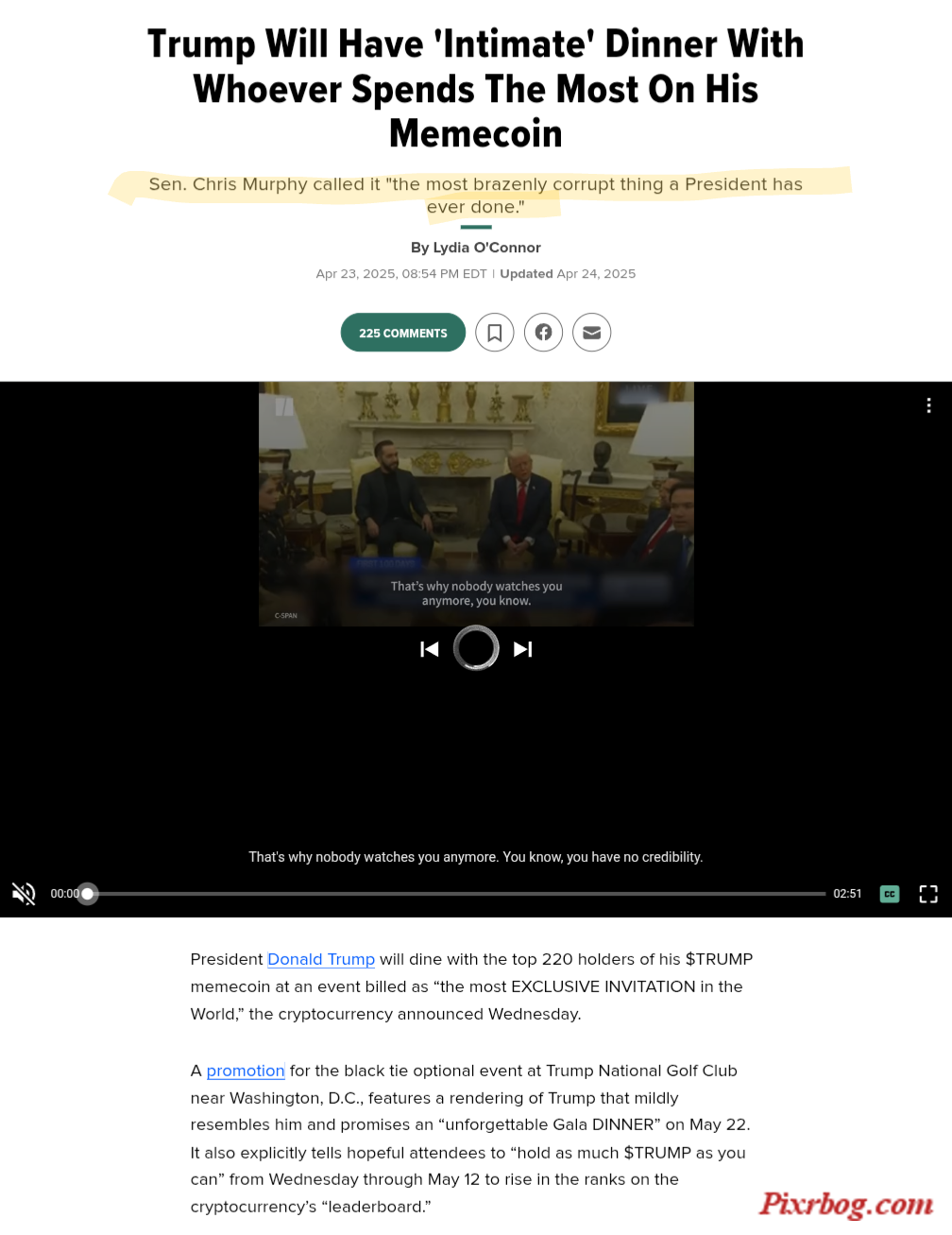Skip to next video
Image resolution: width=952 pixels, height=1235 pixels.
pos(523,649)
